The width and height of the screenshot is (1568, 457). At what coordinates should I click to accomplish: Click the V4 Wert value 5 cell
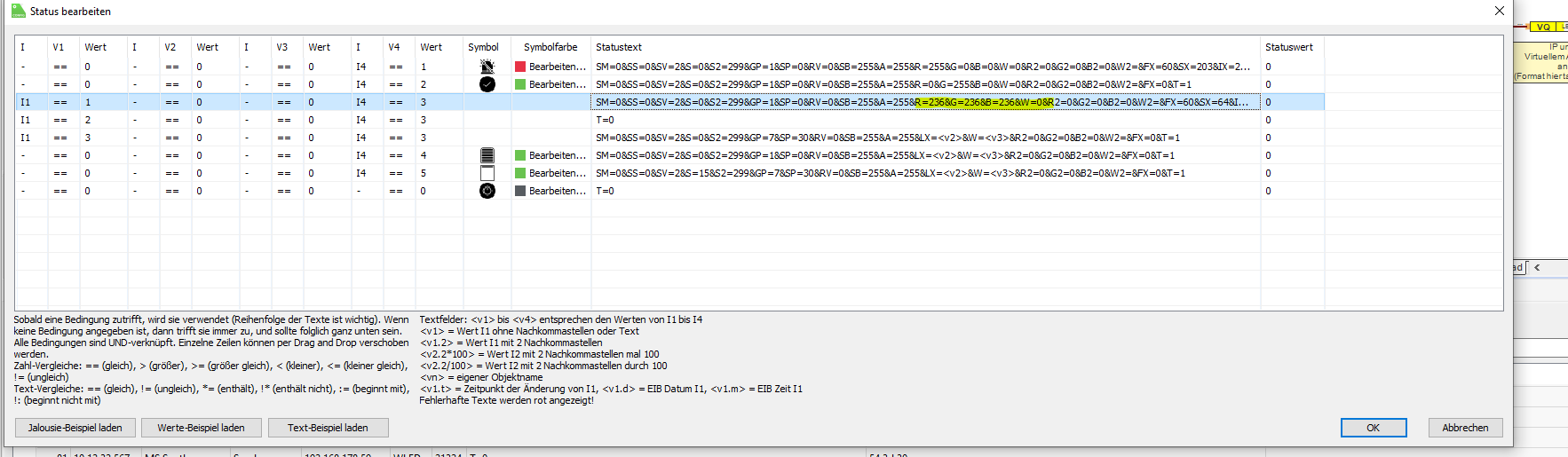click(440, 173)
